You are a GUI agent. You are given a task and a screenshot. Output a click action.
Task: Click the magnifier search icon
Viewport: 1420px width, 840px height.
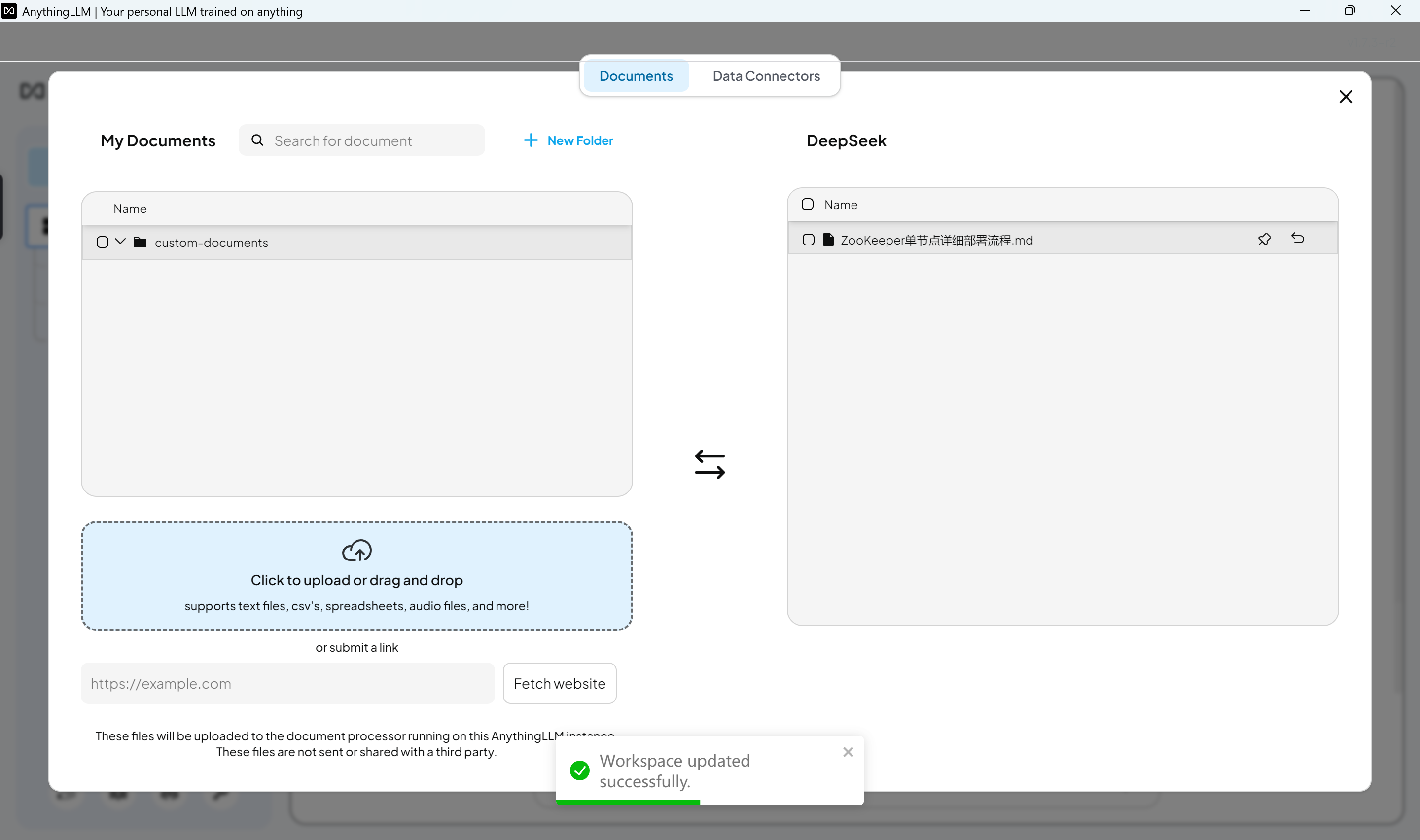tap(257, 140)
